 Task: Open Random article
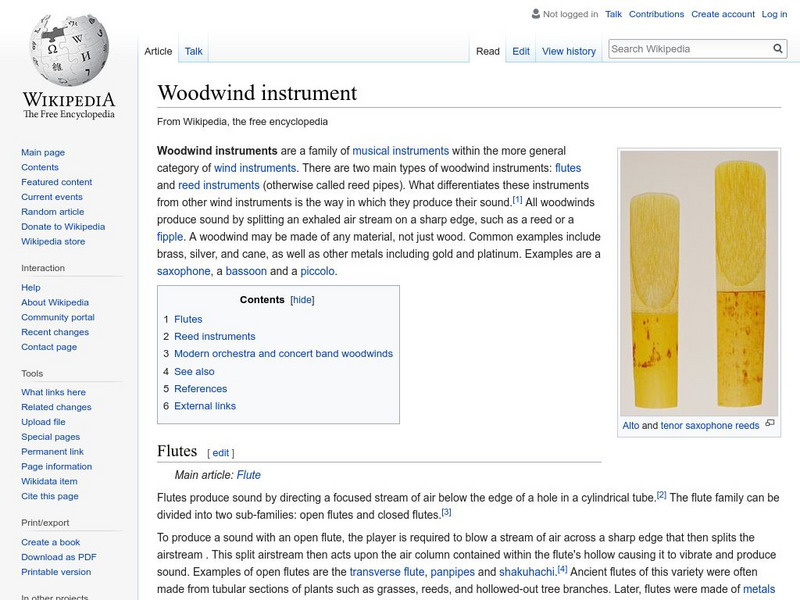53,212
